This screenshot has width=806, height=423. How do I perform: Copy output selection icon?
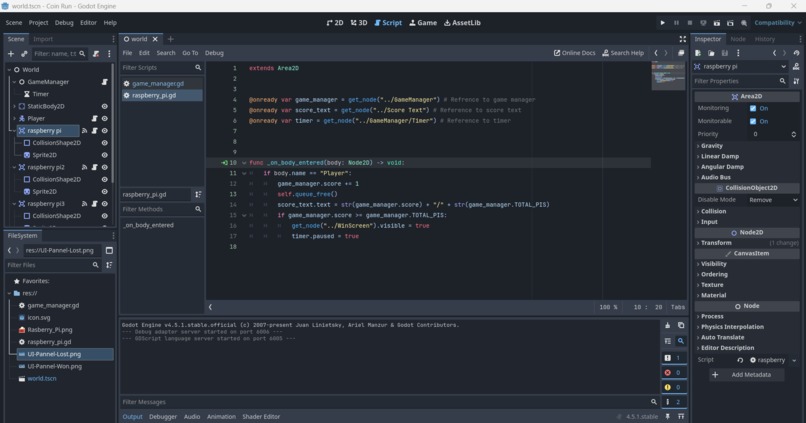point(681,325)
